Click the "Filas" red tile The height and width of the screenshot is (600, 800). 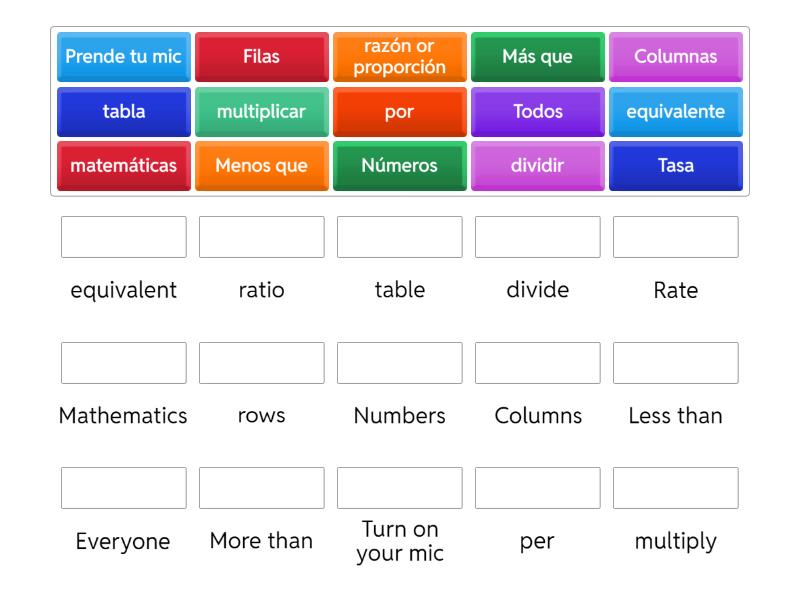(x=261, y=57)
